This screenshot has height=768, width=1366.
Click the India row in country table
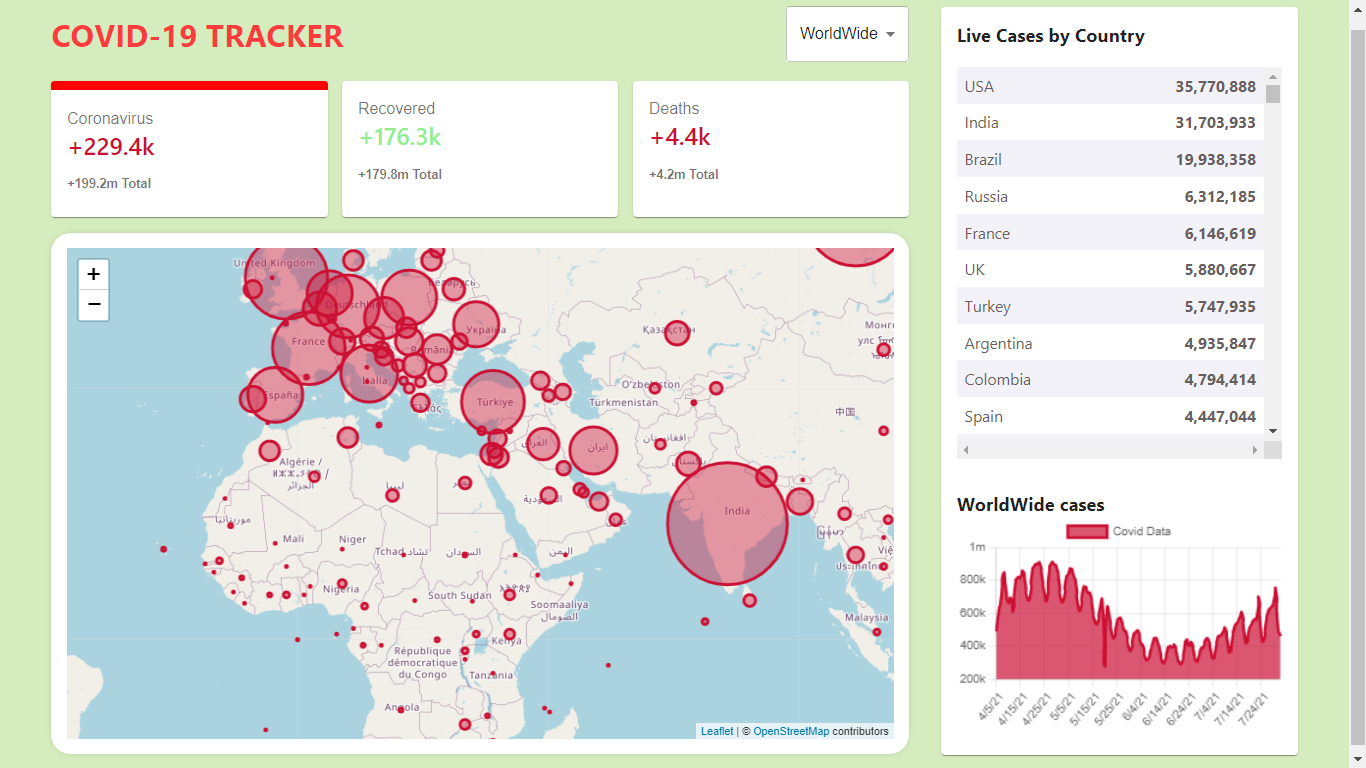point(1110,123)
